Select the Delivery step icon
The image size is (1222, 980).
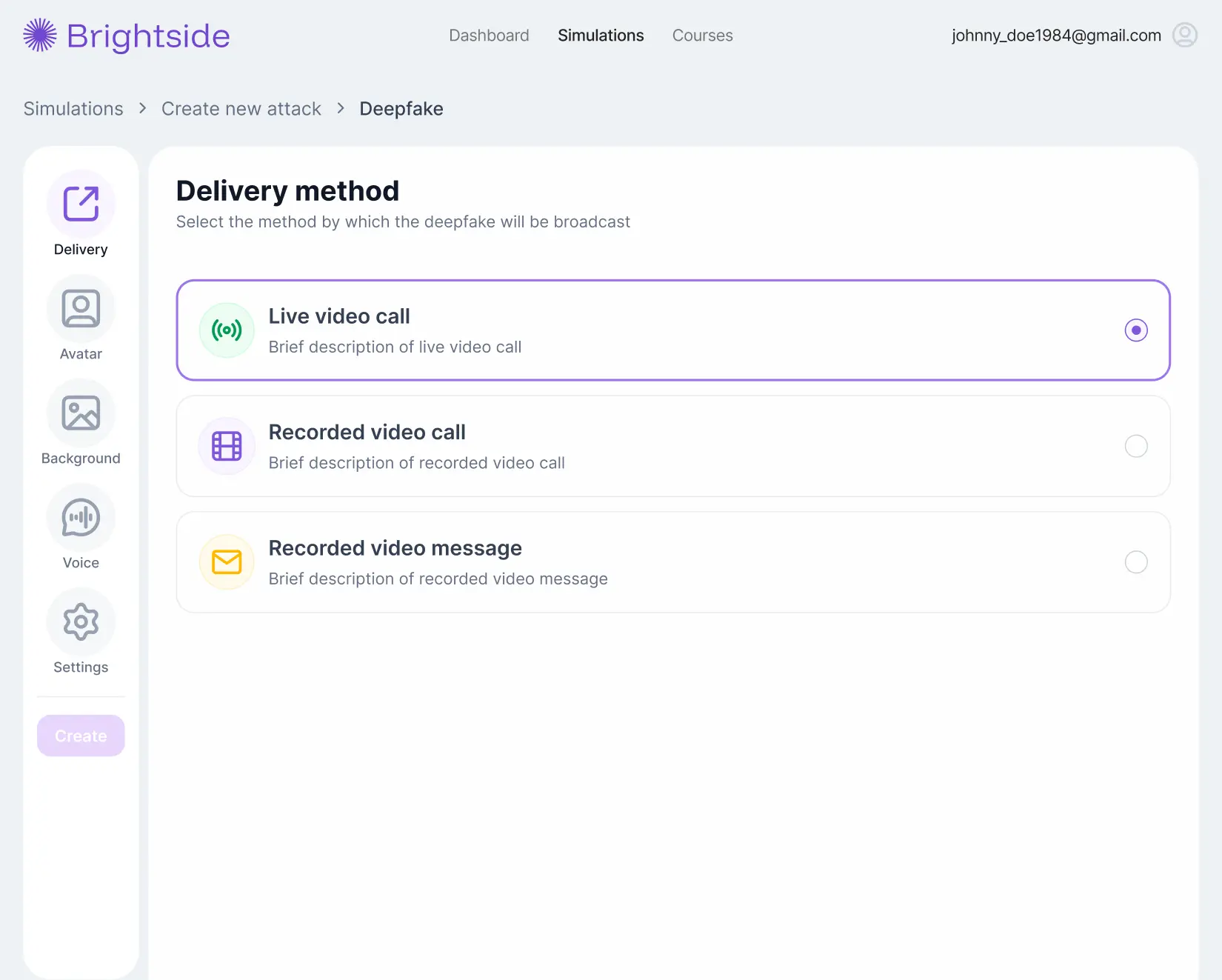click(80, 203)
